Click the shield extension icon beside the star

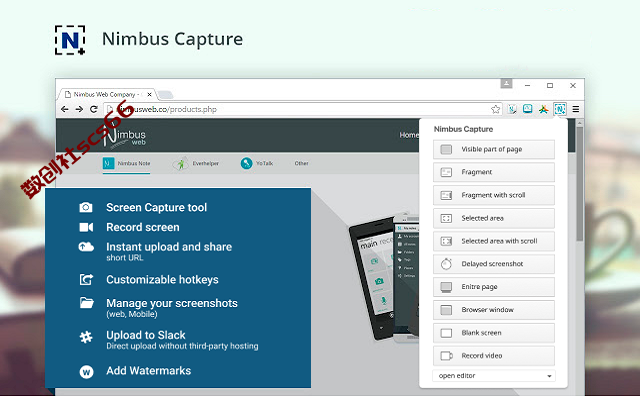(512, 109)
